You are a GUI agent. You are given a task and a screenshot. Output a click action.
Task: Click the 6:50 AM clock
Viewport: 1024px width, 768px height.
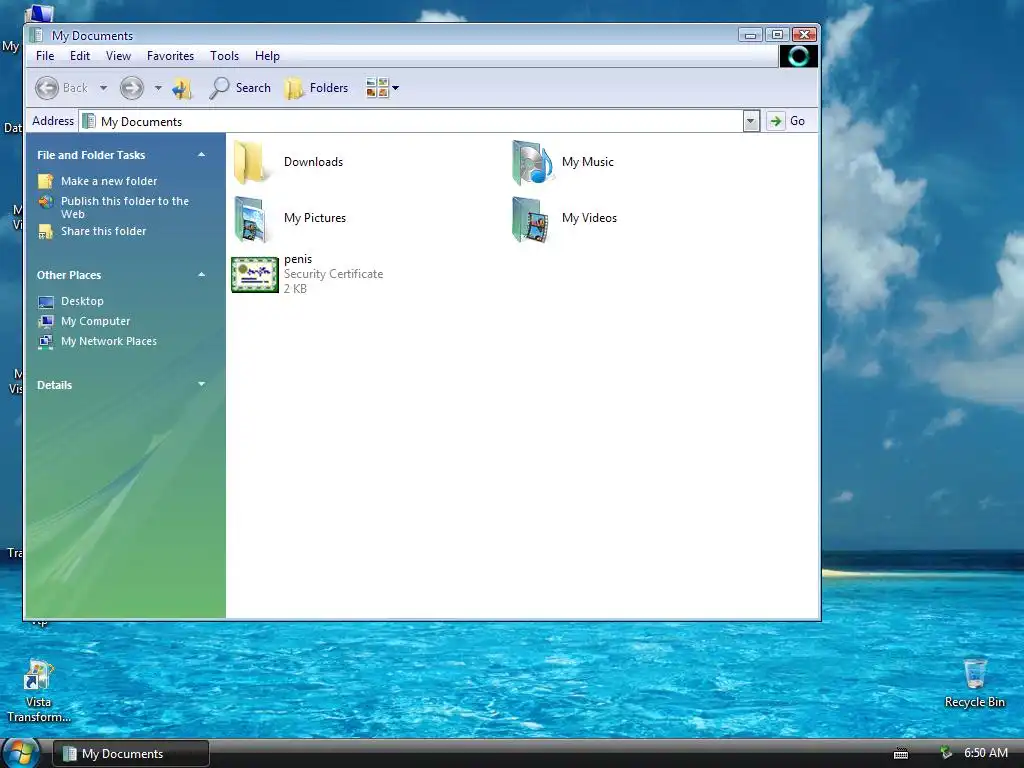coord(985,753)
